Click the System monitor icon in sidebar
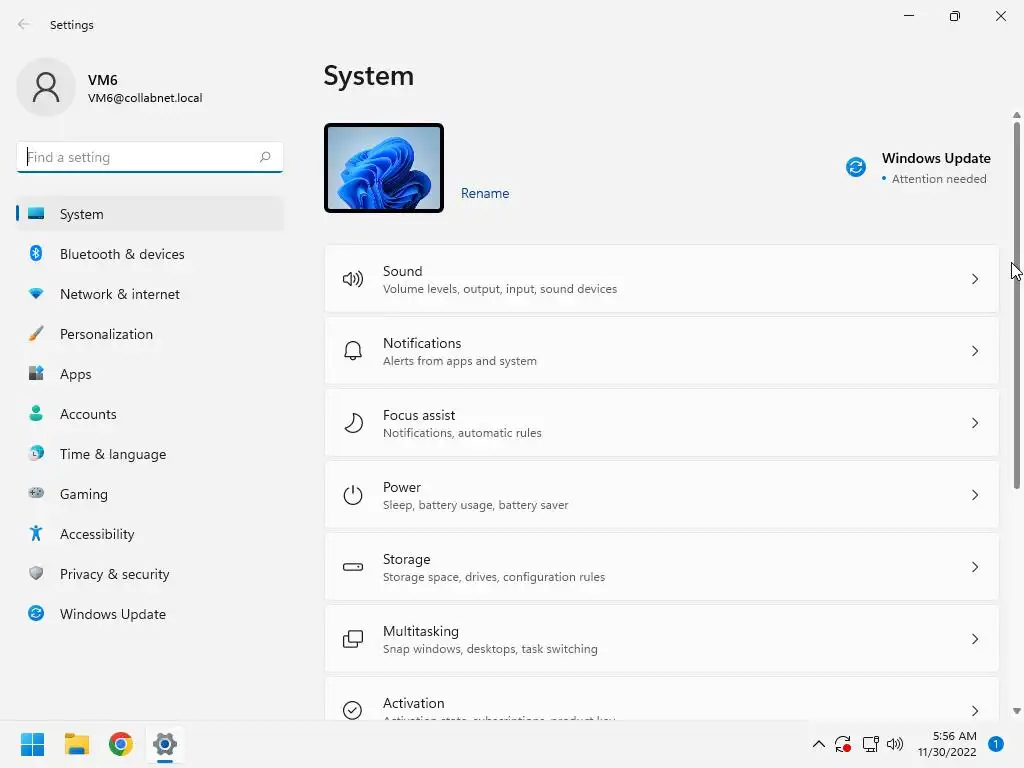The height and width of the screenshot is (768, 1024). pos(36,214)
